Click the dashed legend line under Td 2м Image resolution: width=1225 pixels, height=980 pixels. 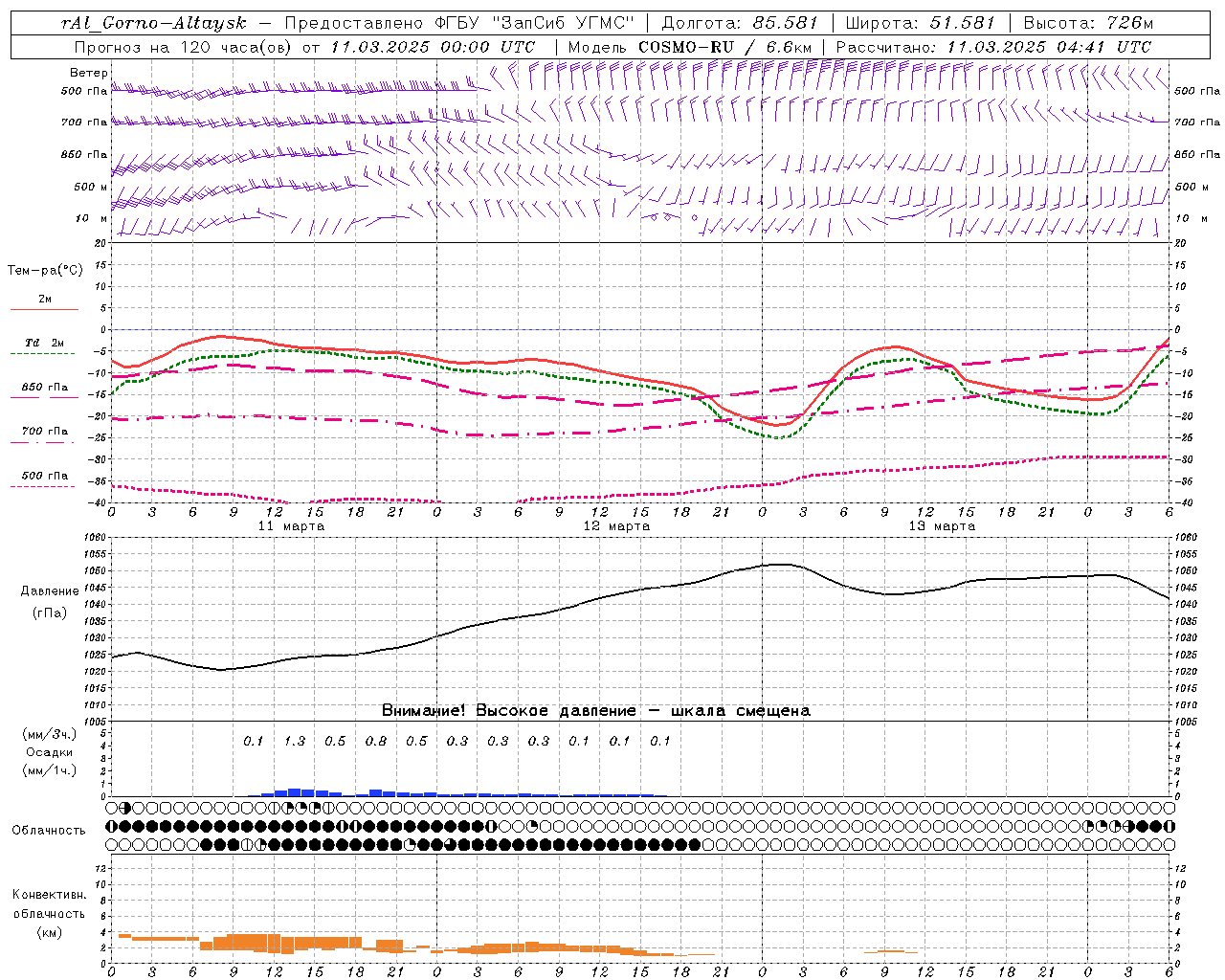tap(42, 354)
